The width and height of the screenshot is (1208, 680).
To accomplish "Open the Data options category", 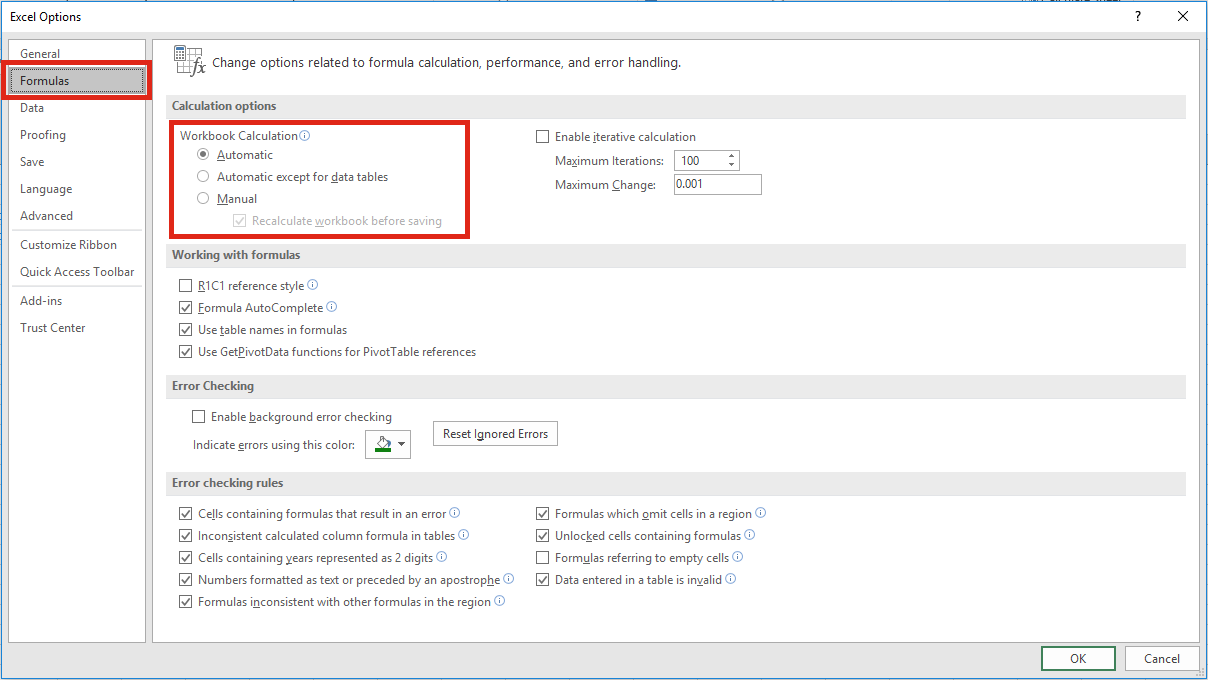I will click(77, 108).
